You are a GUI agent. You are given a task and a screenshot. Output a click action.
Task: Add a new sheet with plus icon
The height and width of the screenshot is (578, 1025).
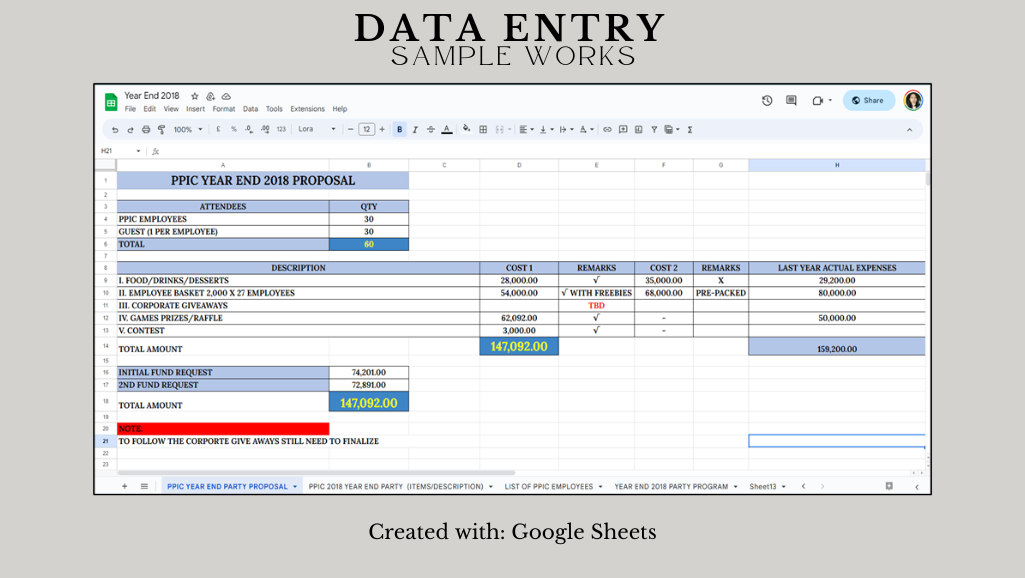[x=124, y=486]
